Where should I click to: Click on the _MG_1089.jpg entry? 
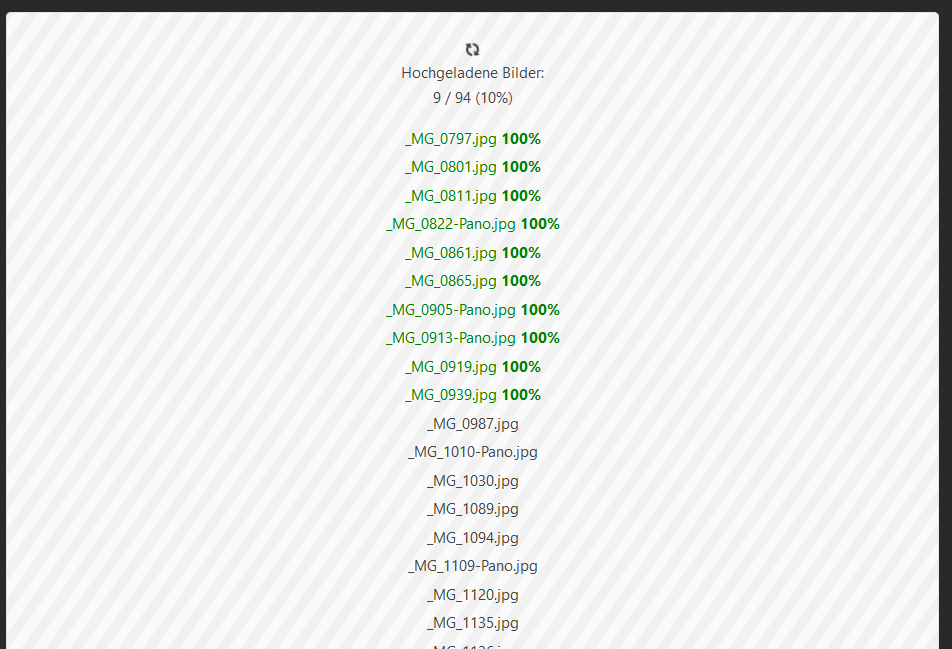click(x=473, y=509)
